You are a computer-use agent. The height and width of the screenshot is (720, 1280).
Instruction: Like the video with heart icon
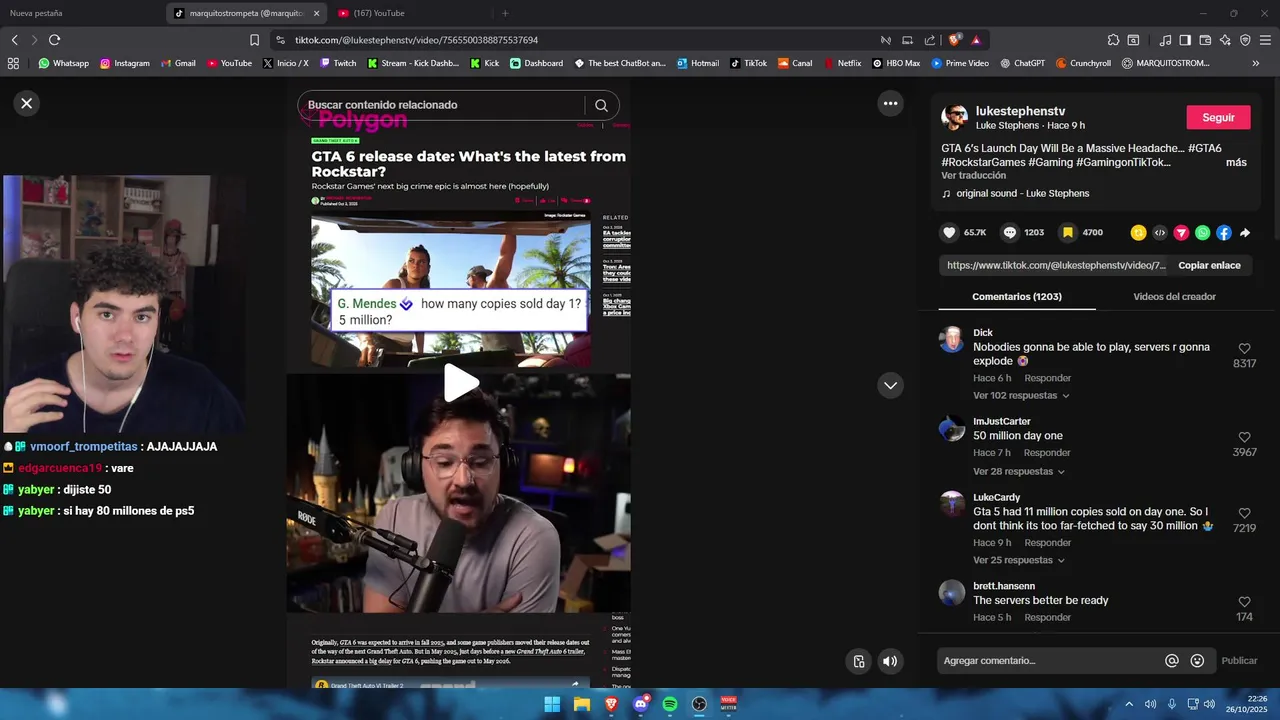click(x=949, y=232)
